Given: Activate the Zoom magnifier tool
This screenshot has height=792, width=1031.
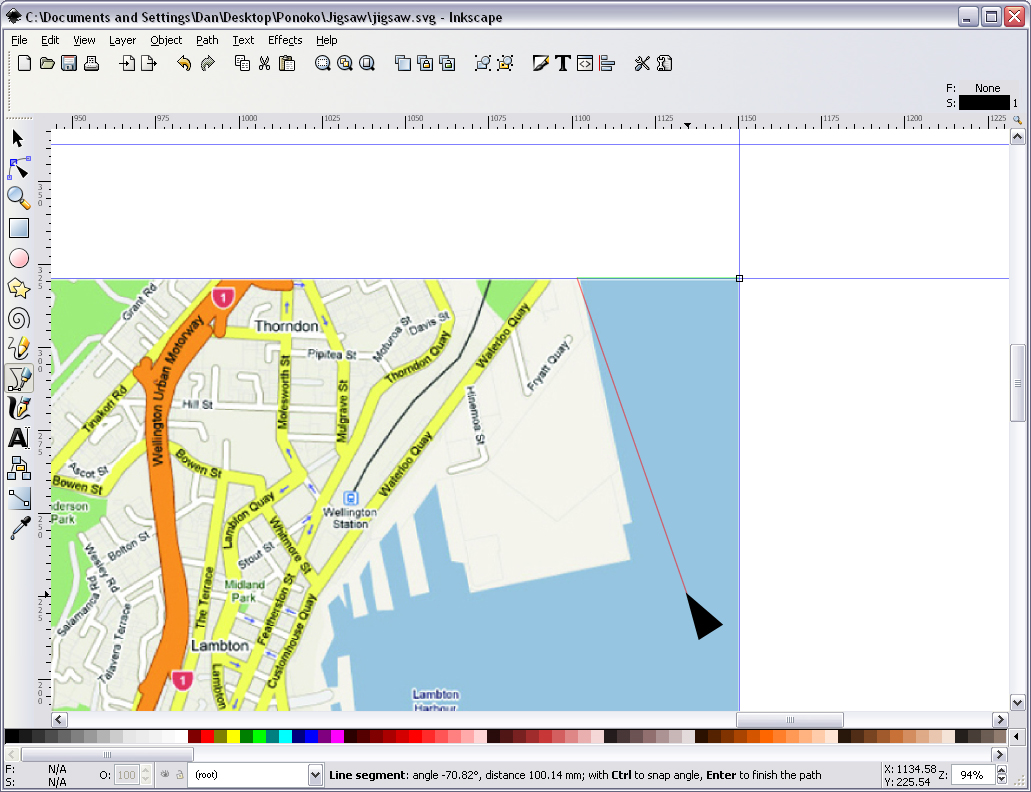Looking at the screenshot, I should coord(19,197).
